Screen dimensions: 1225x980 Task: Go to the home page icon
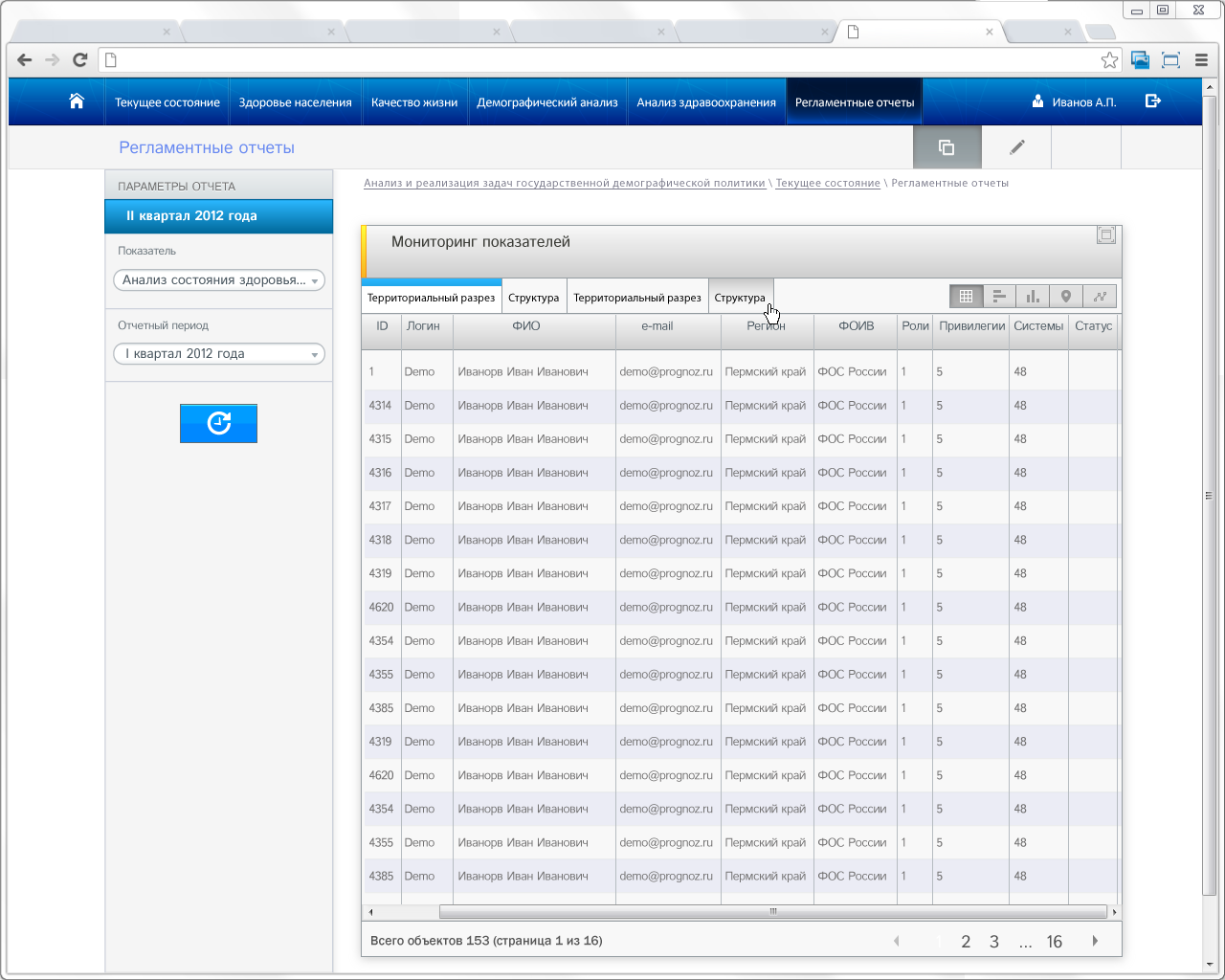77,101
